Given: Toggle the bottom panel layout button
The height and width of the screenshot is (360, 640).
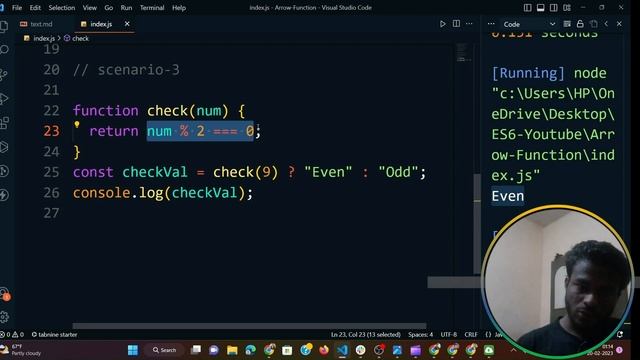Looking at the screenshot, I should [x=541, y=8].
